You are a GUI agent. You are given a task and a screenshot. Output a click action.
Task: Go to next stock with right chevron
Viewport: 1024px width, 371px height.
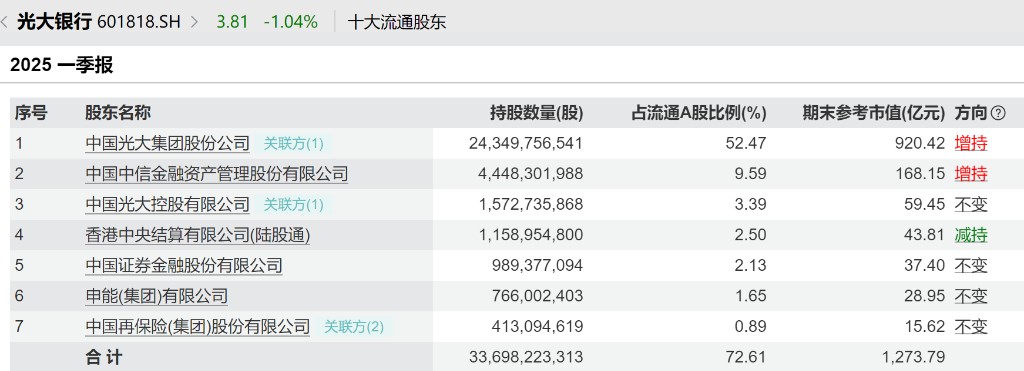point(193,22)
